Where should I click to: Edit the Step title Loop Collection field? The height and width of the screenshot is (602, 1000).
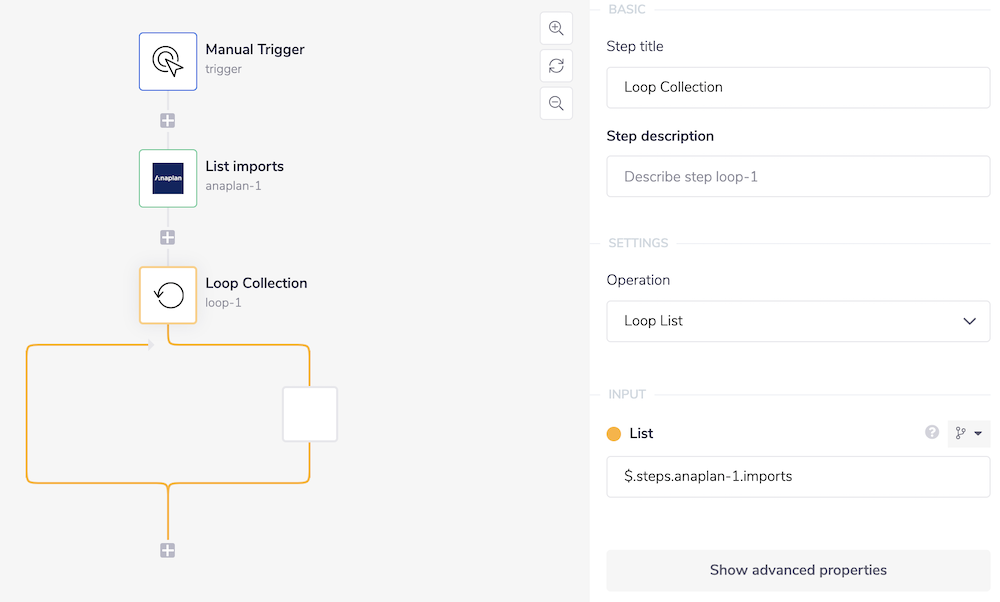click(x=798, y=87)
